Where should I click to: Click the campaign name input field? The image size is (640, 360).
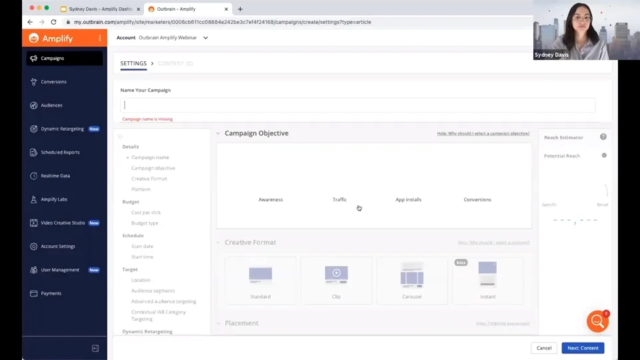(358, 105)
